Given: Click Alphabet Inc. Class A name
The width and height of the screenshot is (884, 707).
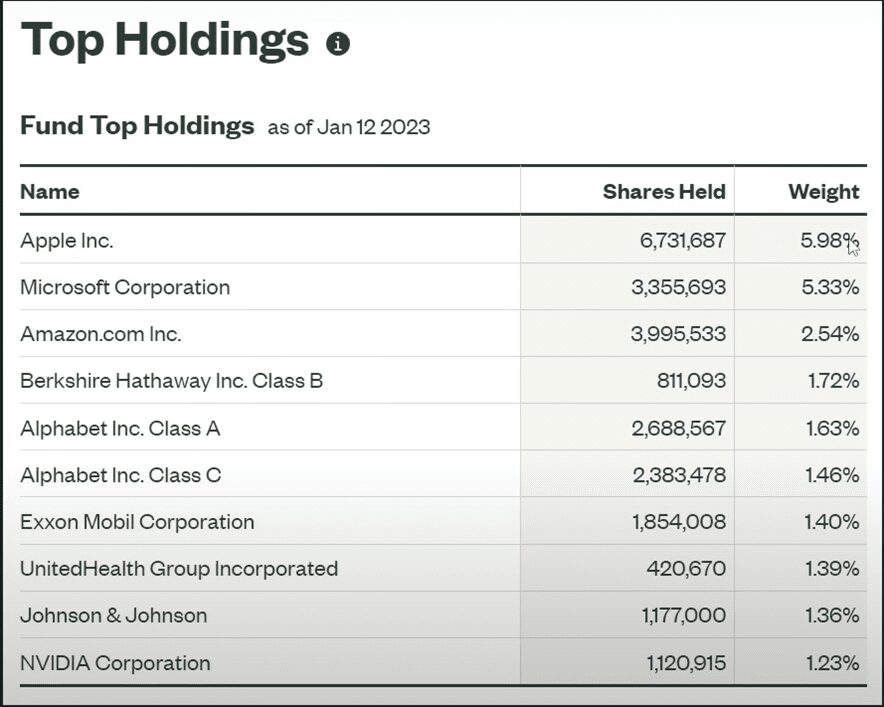Looking at the screenshot, I should coord(120,428).
